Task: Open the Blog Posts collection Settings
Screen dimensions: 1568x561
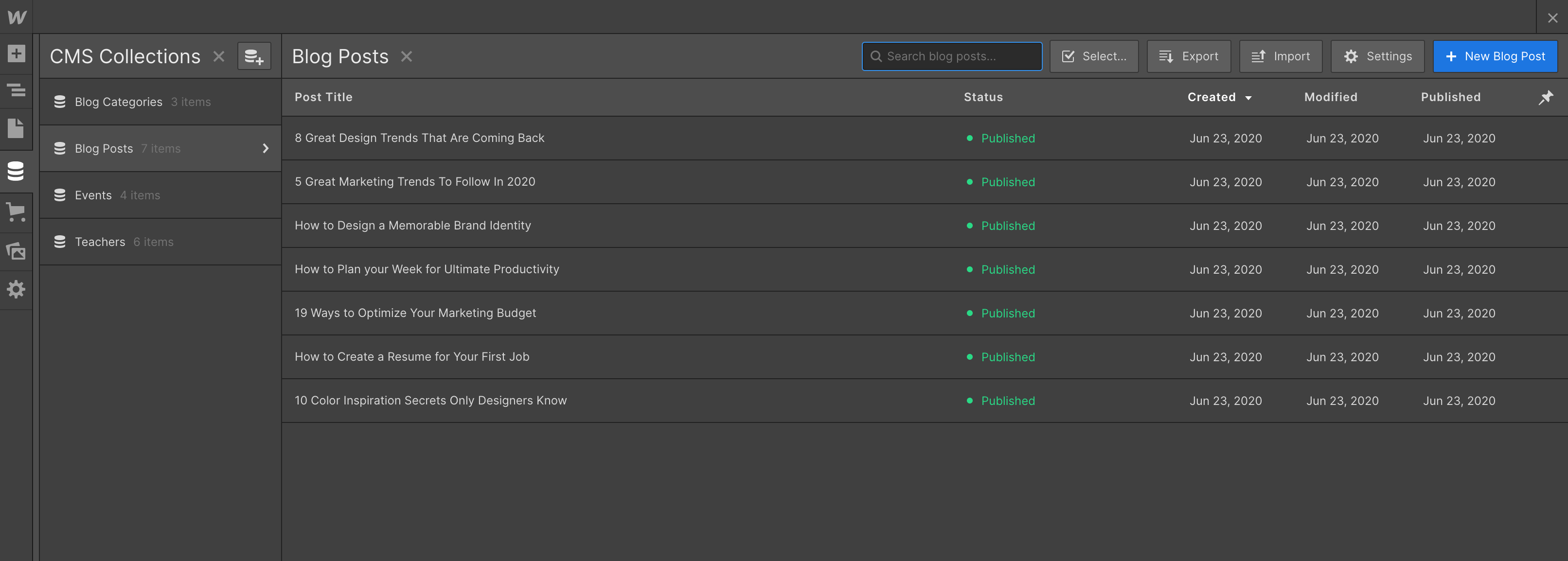Action: (1377, 56)
